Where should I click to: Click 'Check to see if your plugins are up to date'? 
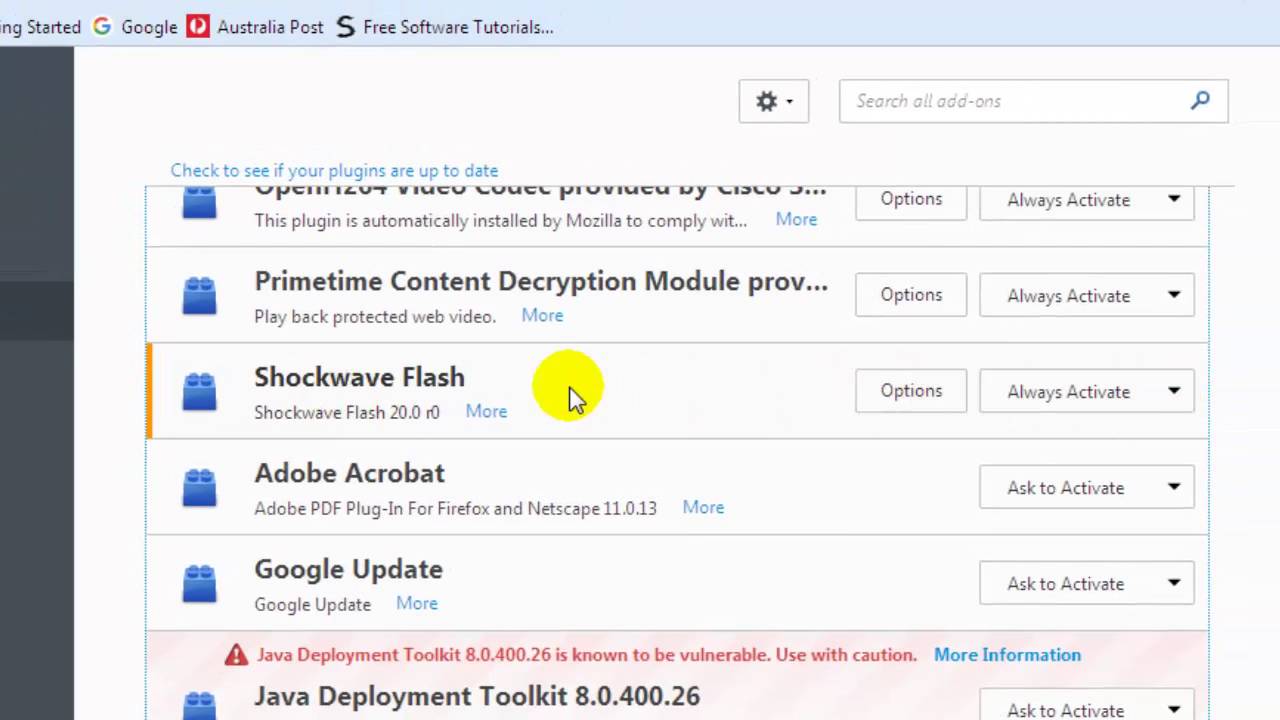334,171
